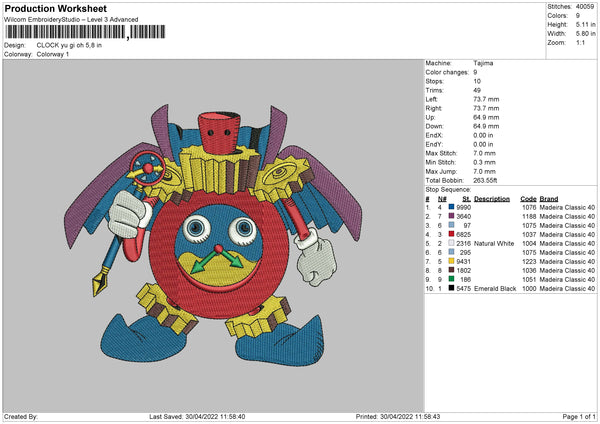Image resolution: width=600 pixels, height=424 pixels.
Task: Click the Left value '73.7 mm'
Action: (x=486, y=99)
